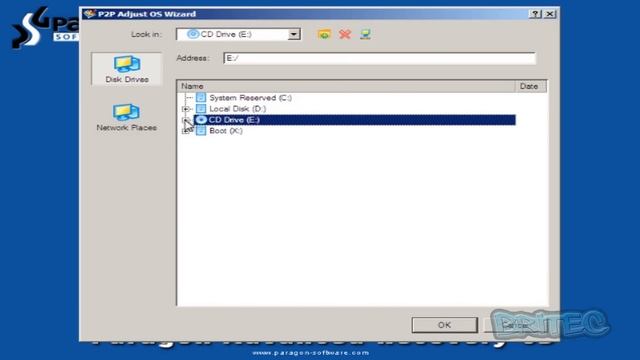This screenshot has width=640, height=360.
Task: Expand the CD Drive (E:) tree node
Action: pos(186,120)
